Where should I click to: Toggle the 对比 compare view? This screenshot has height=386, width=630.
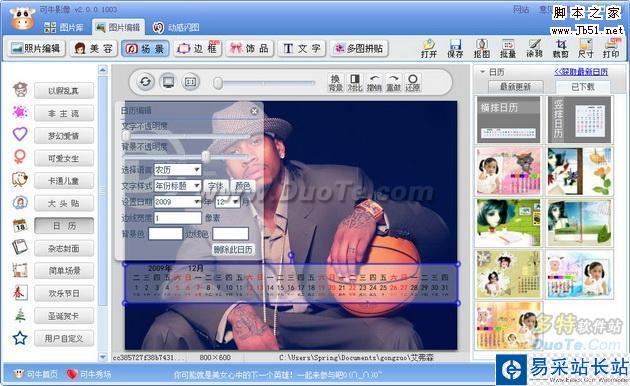click(x=355, y=83)
